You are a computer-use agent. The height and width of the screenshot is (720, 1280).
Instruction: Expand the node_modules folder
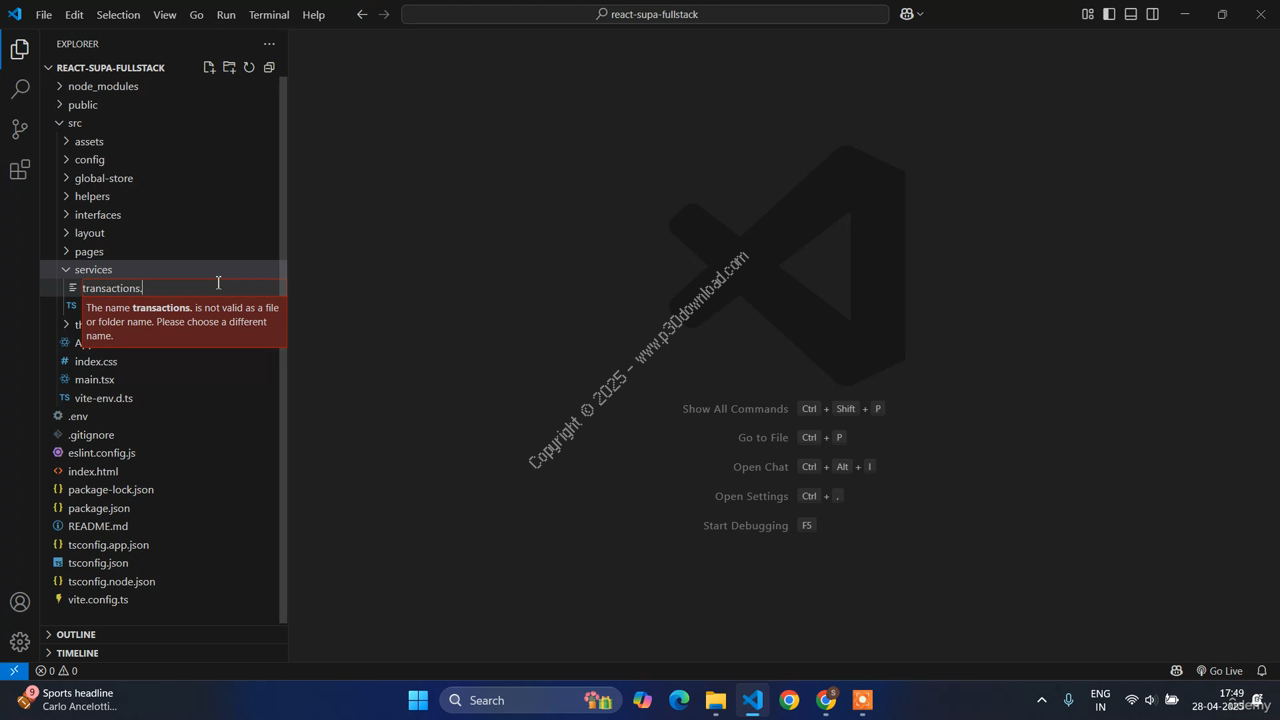pos(103,86)
